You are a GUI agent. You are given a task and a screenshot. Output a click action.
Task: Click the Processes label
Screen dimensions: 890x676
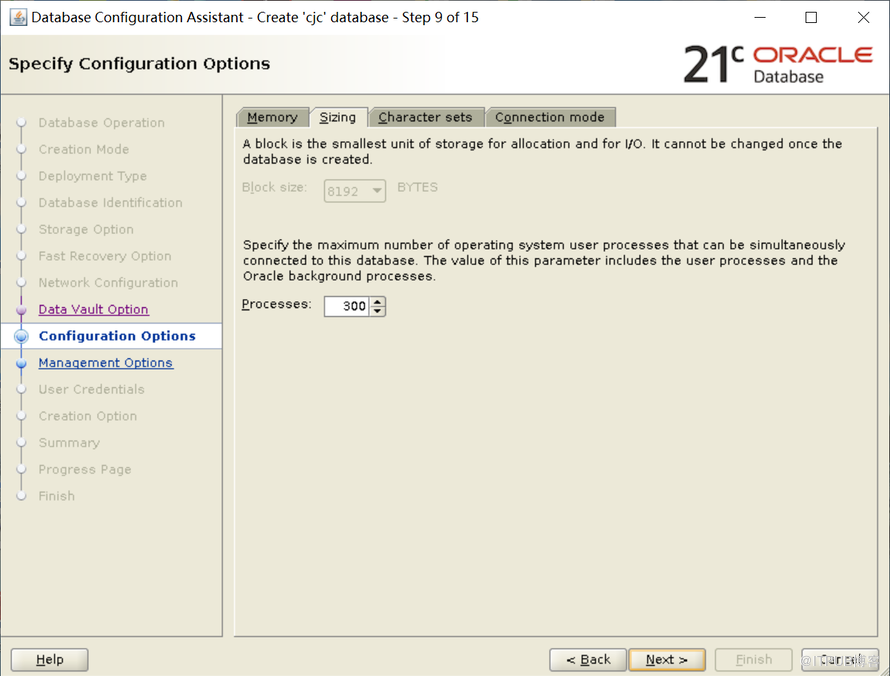click(276, 304)
